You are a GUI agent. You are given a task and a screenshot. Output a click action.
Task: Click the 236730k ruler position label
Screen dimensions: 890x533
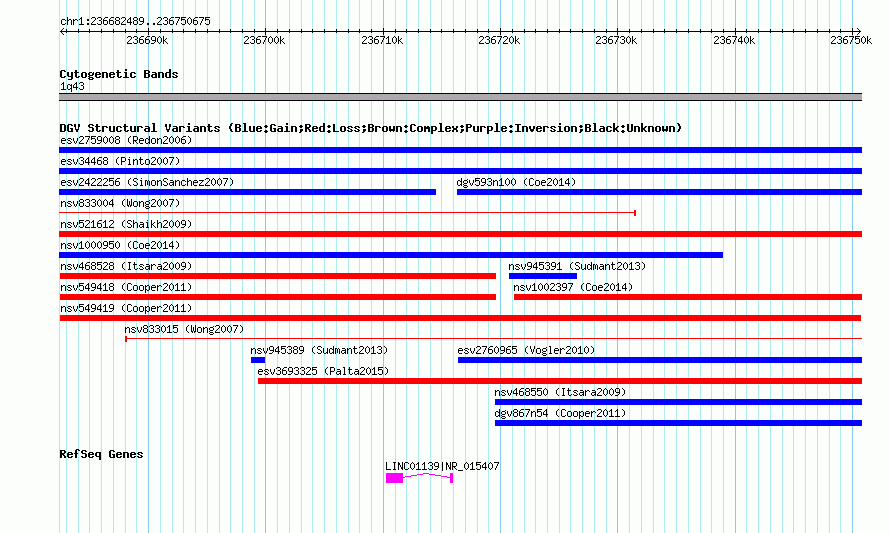coord(616,40)
